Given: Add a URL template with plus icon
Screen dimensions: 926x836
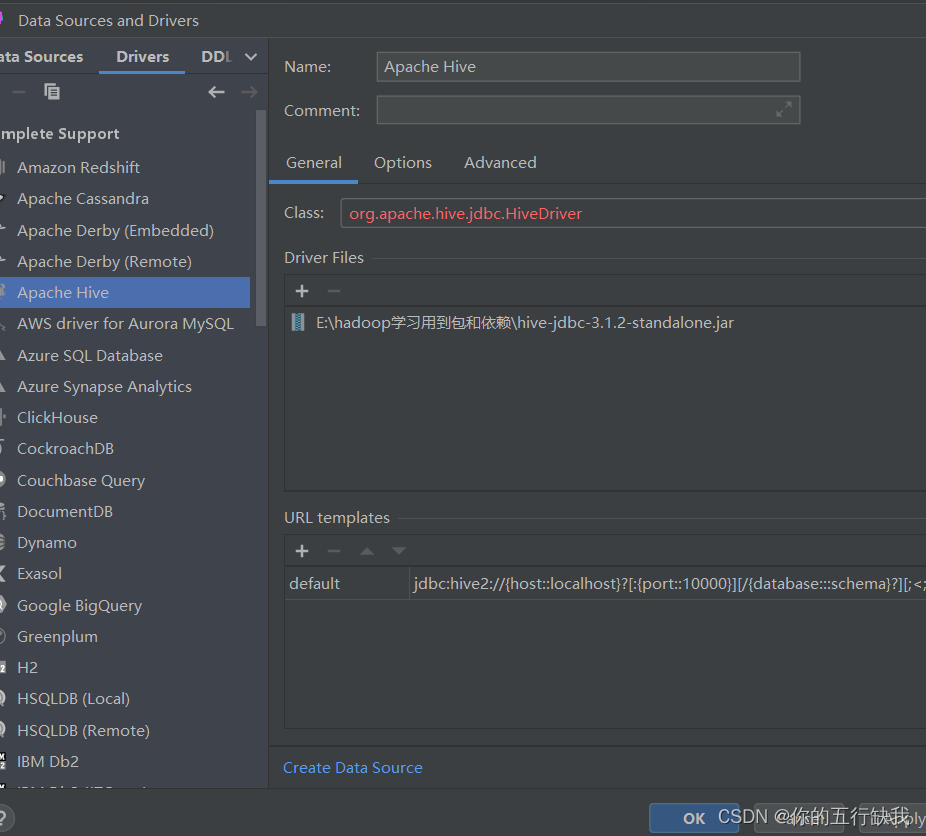Looking at the screenshot, I should point(302,551).
